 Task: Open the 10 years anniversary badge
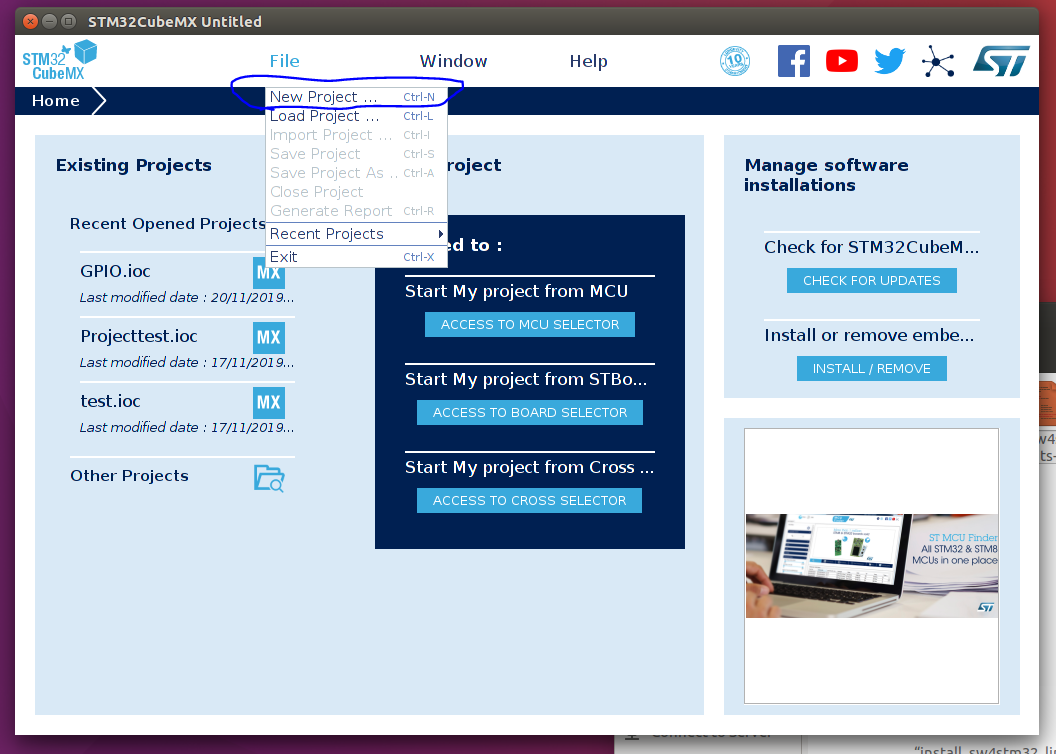point(735,61)
